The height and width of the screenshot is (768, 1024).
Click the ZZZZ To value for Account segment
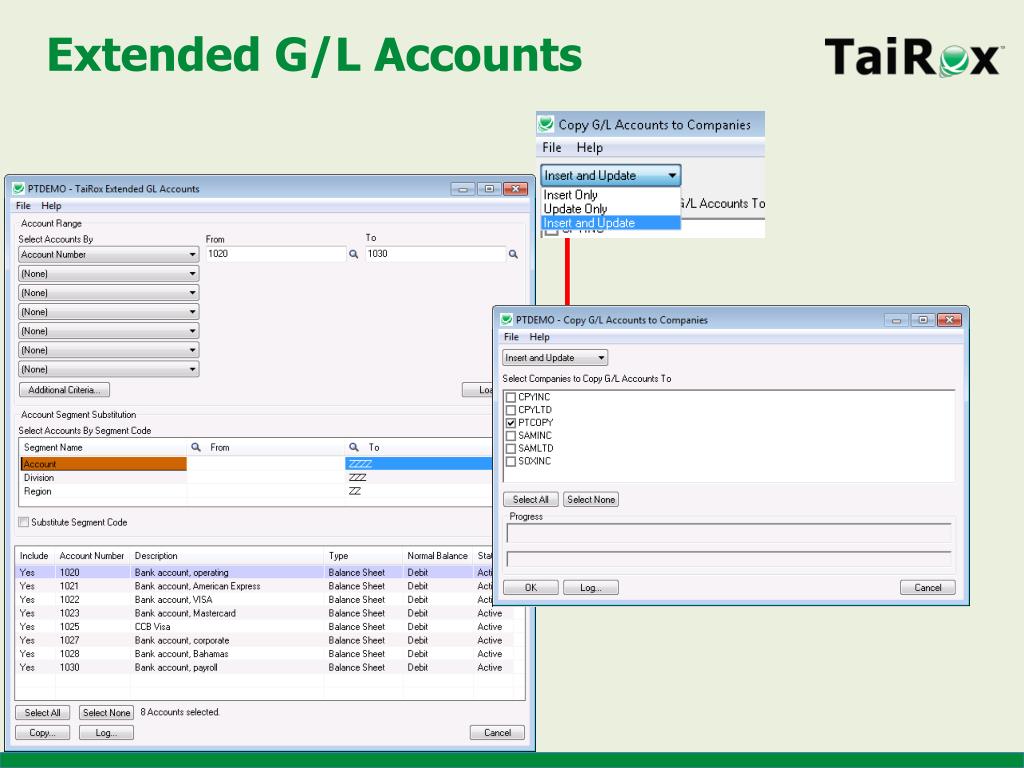click(x=419, y=464)
